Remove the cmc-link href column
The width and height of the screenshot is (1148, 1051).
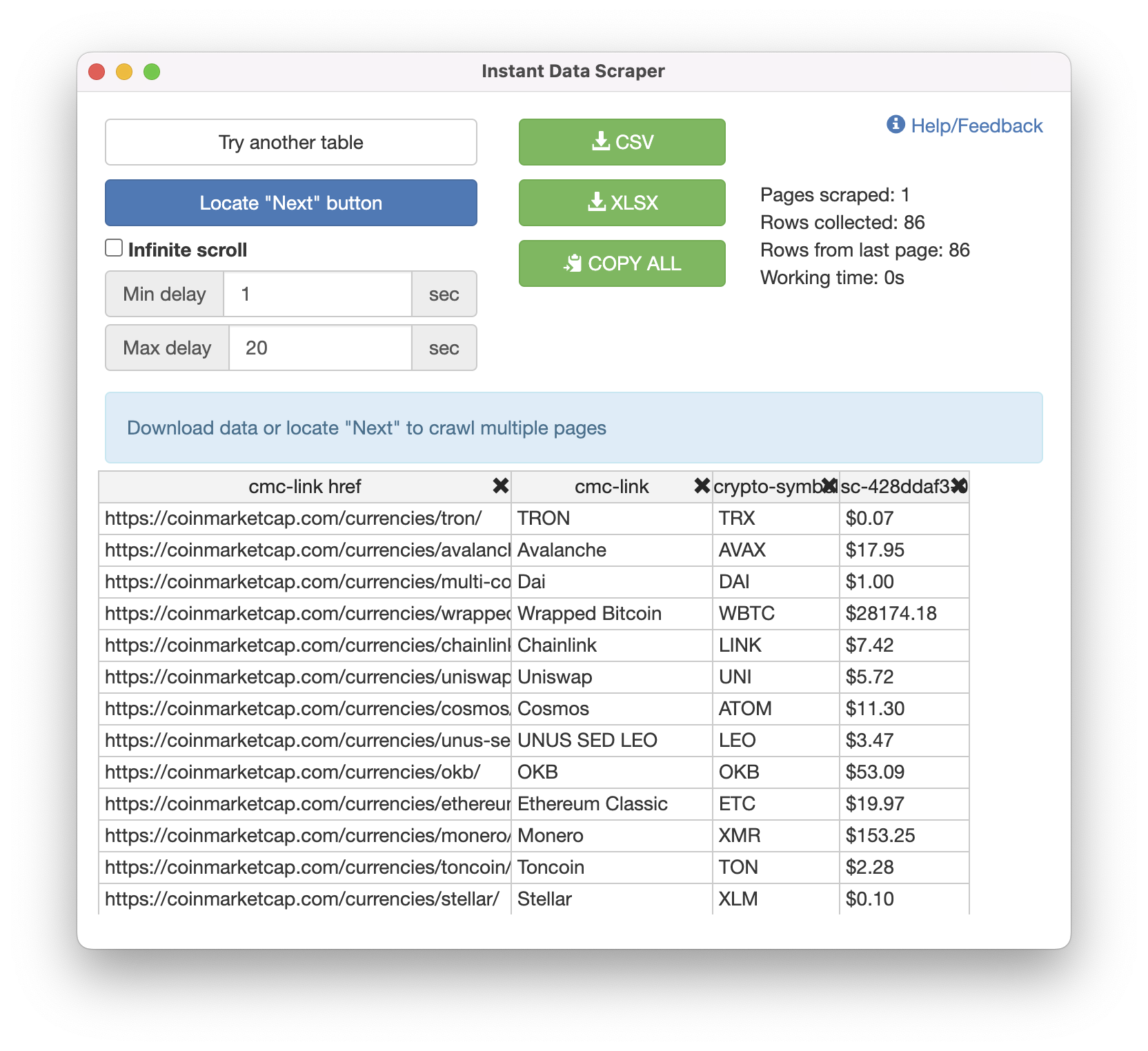501,486
